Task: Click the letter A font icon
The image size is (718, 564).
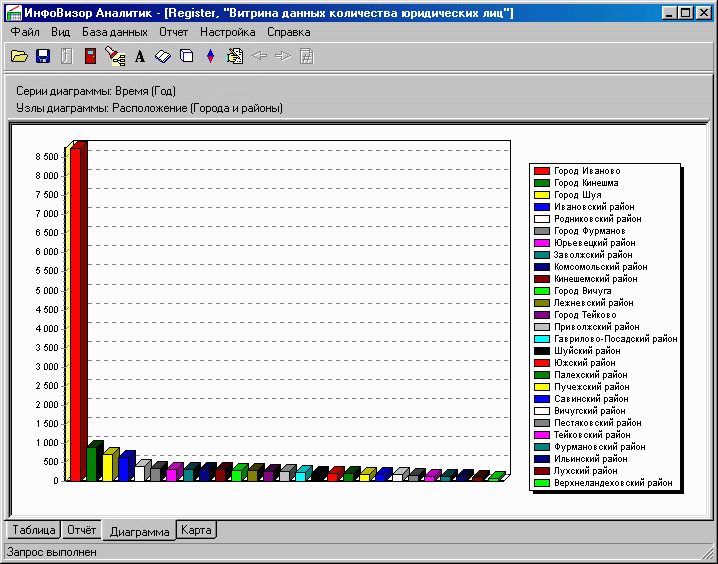Action: point(140,57)
